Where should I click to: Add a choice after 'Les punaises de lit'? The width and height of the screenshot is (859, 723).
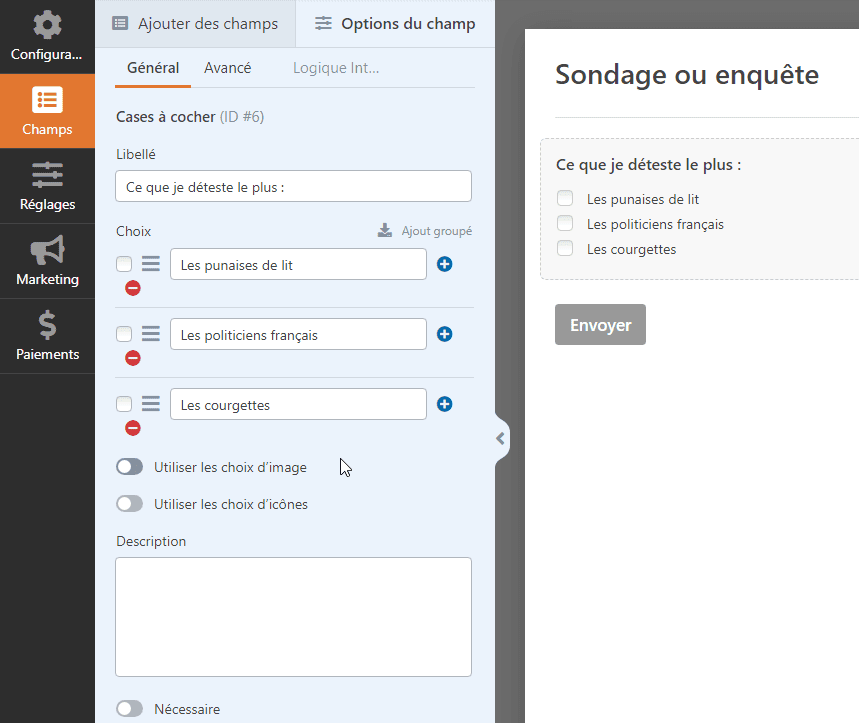[x=444, y=264]
